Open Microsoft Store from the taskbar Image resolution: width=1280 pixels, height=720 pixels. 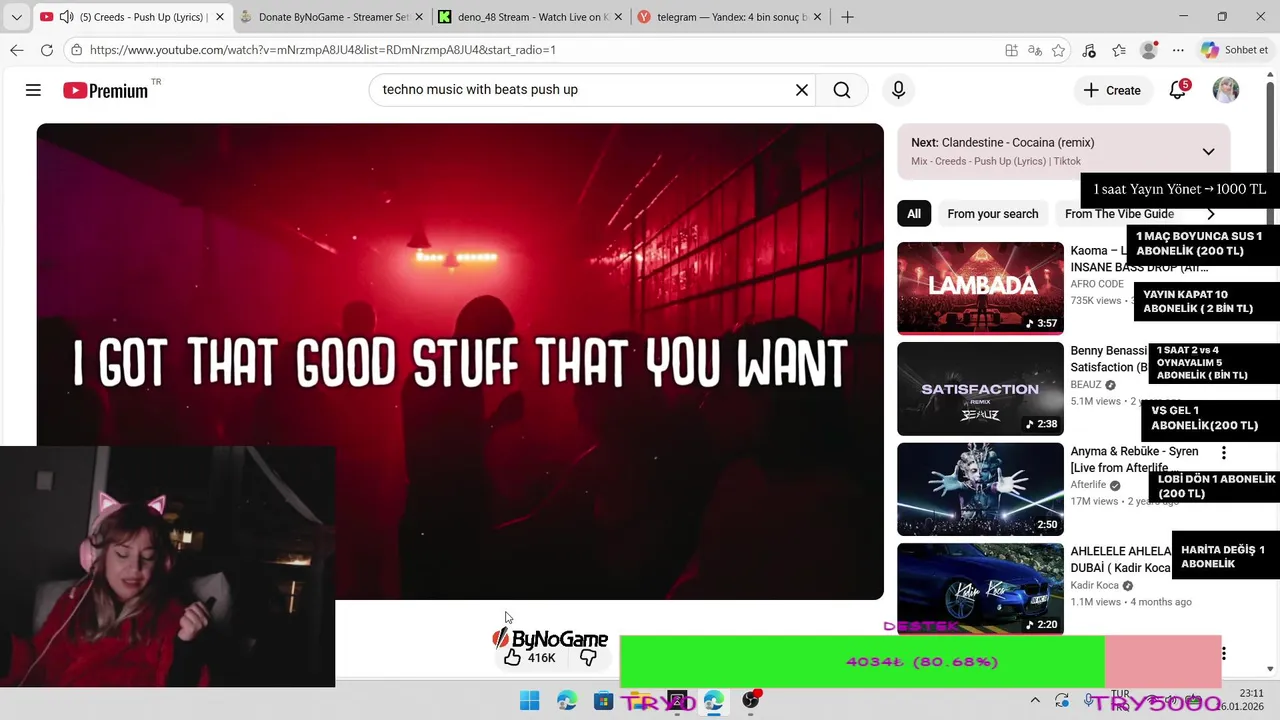[603, 701]
